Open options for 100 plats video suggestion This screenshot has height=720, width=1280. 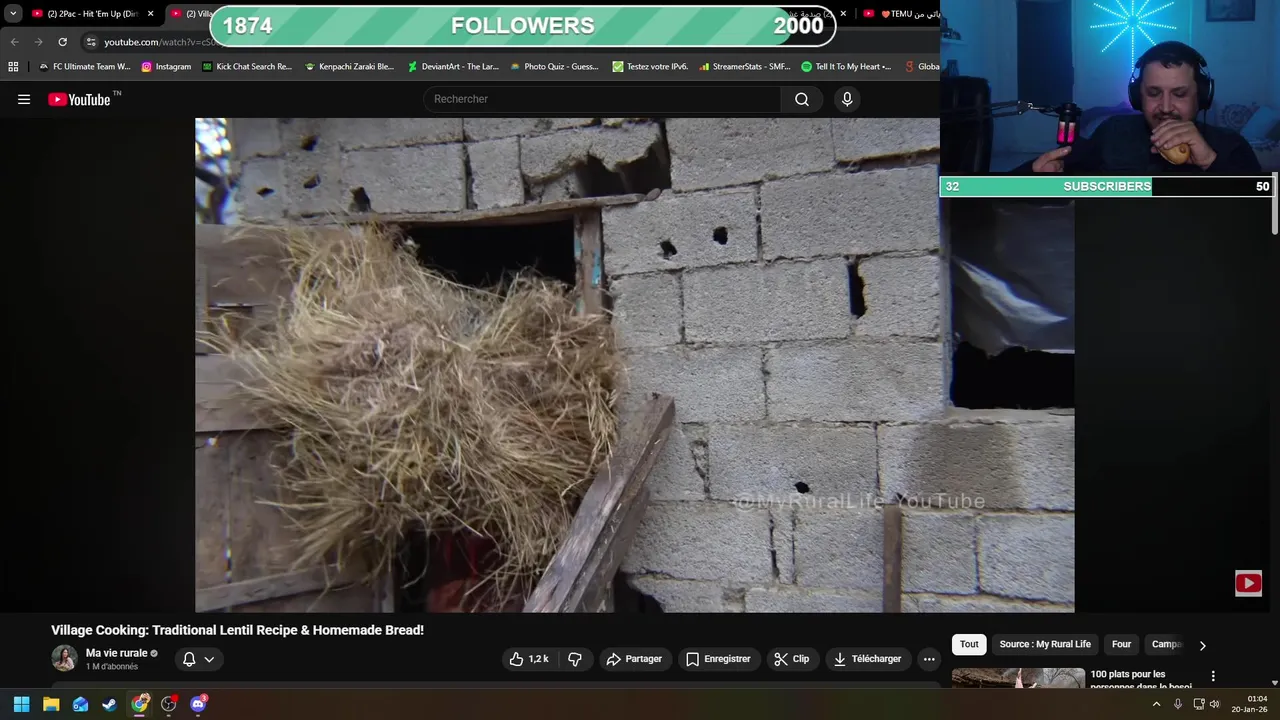pos(1213,676)
